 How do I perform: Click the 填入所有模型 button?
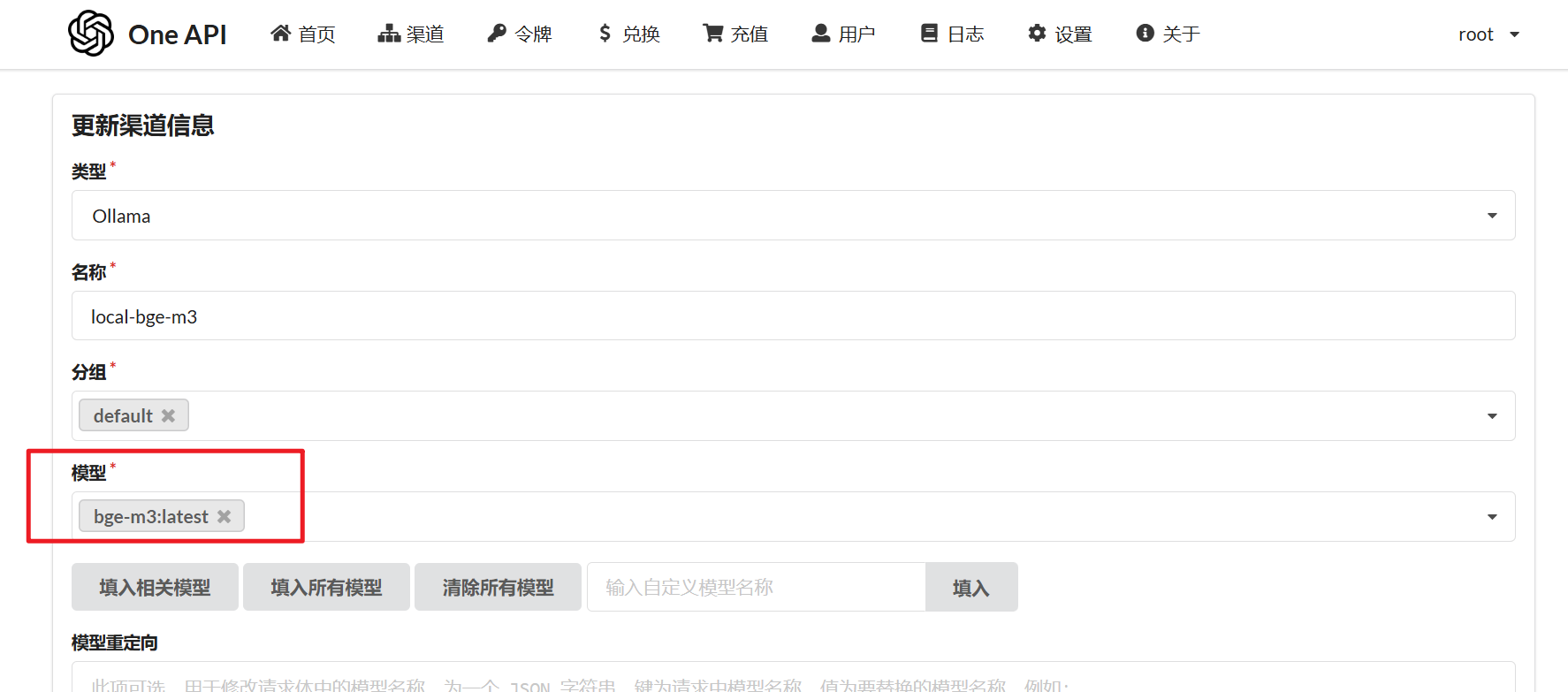(x=326, y=587)
